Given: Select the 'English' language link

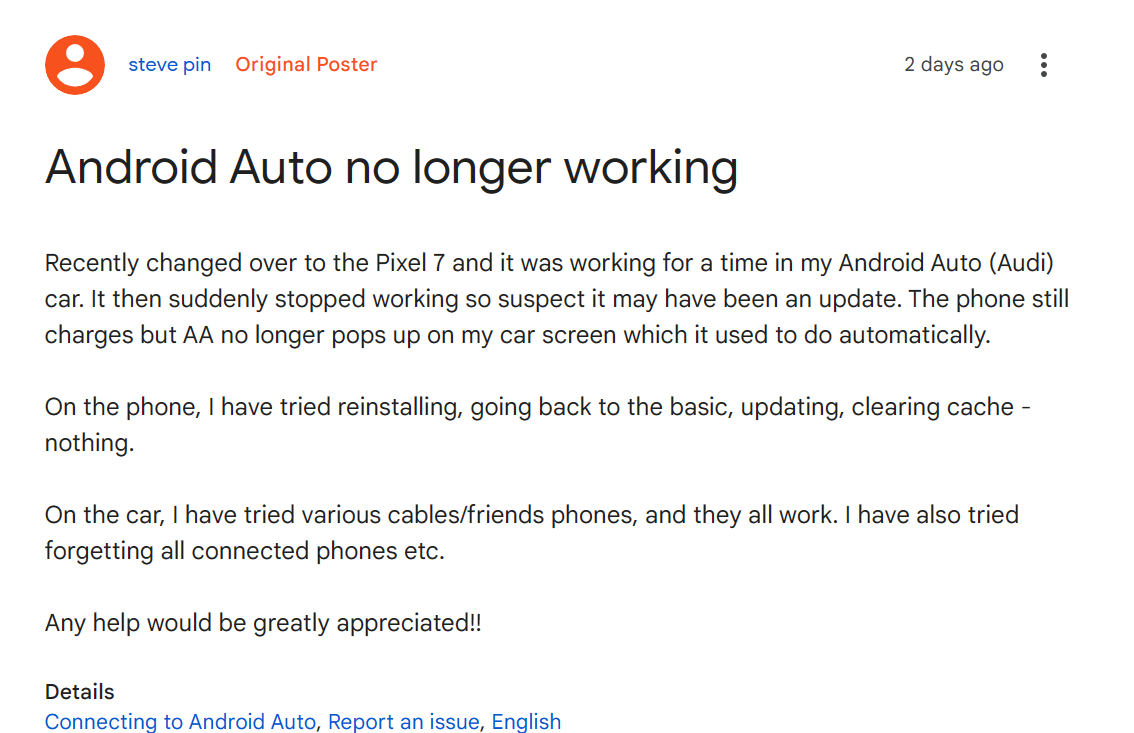Looking at the screenshot, I should pyautogui.click(x=526, y=721).
